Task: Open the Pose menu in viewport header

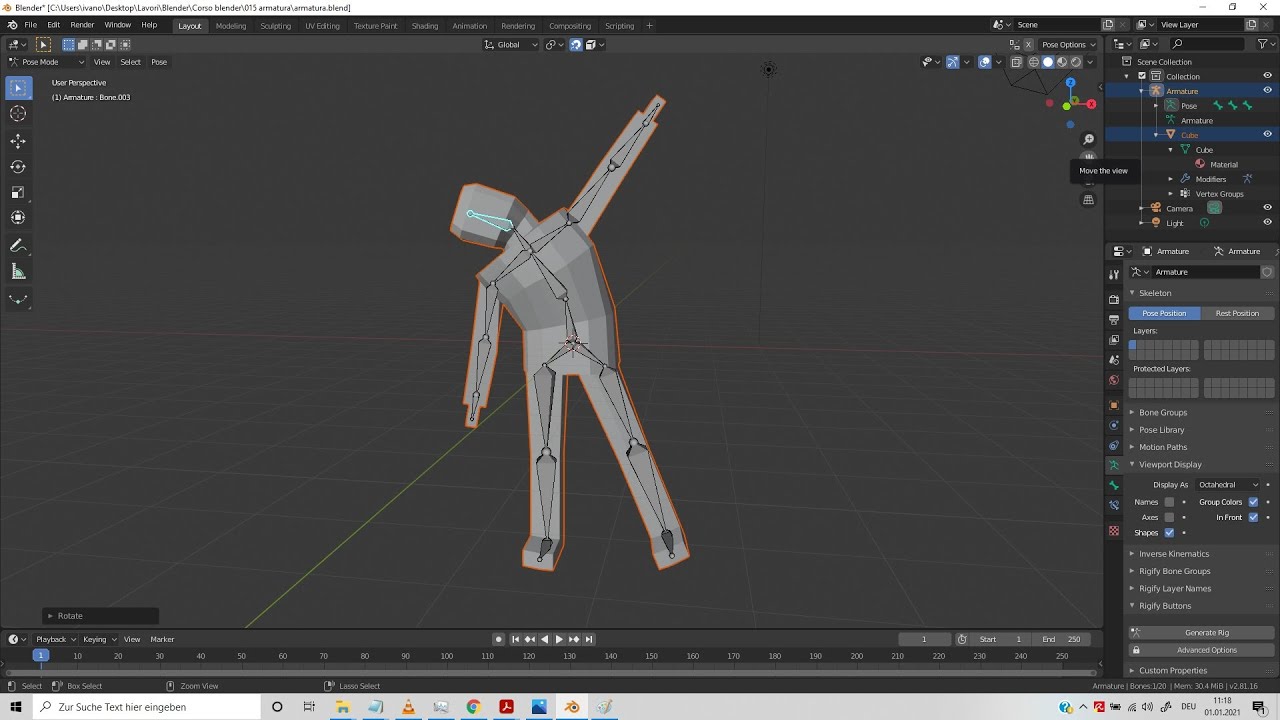Action: click(159, 62)
